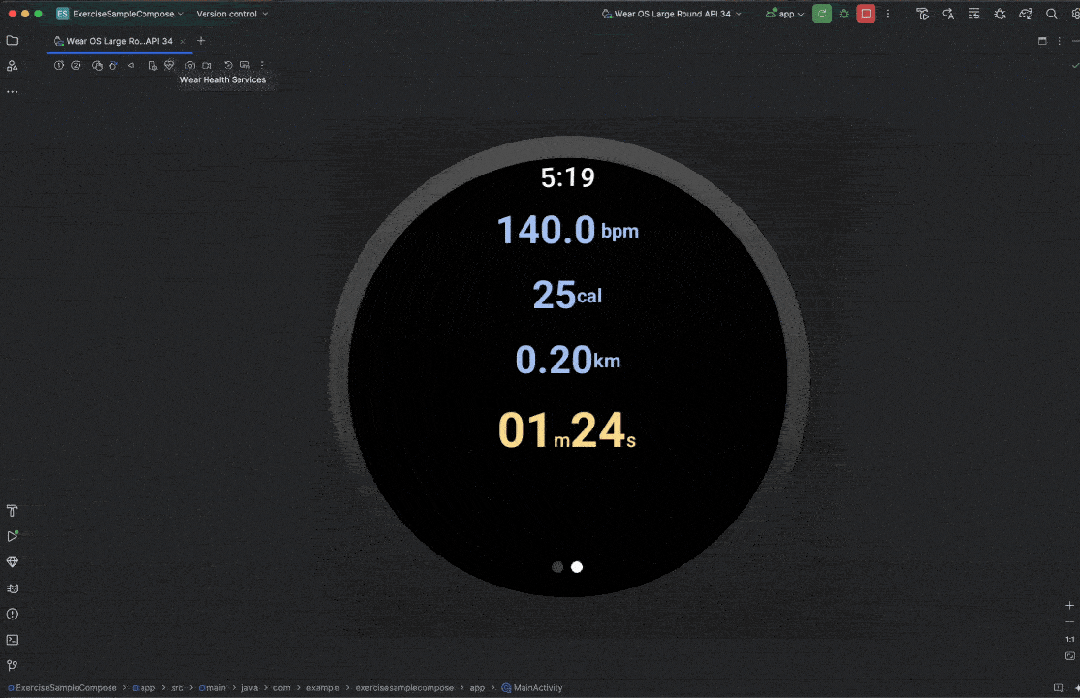The image size is (1080, 698).
Task: Start debugging with the bug icon
Action: (844, 14)
